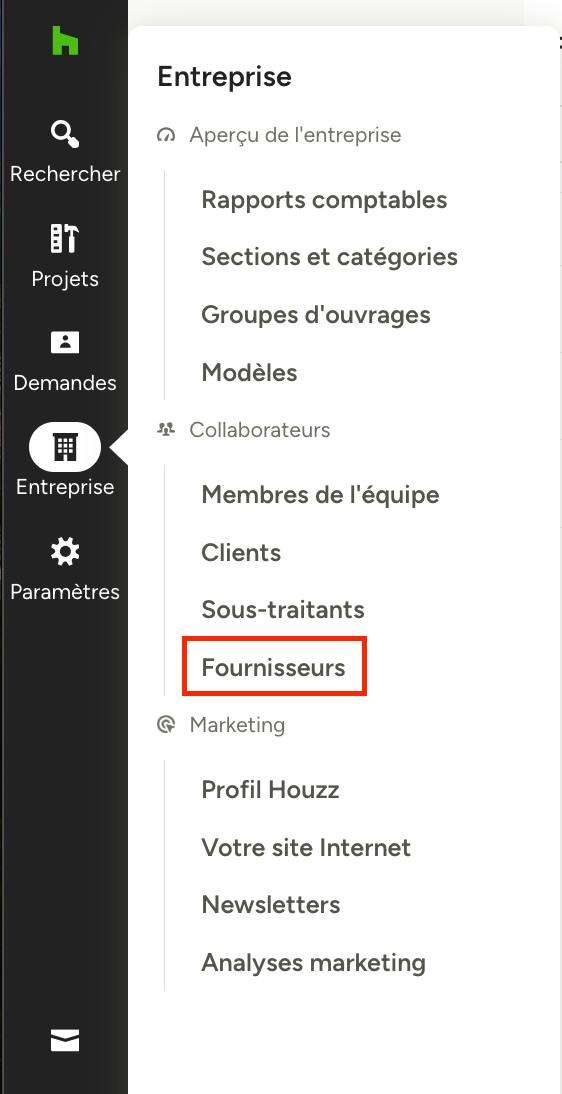Open Sections et catégories
Viewport: 562px width, 1094px height.
pyautogui.click(x=330, y=257)
